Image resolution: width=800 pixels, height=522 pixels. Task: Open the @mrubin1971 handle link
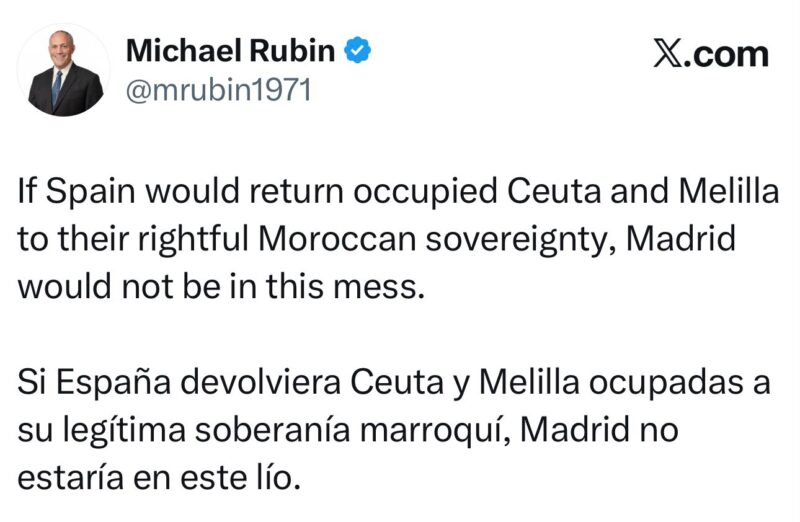tap(218, 90)
